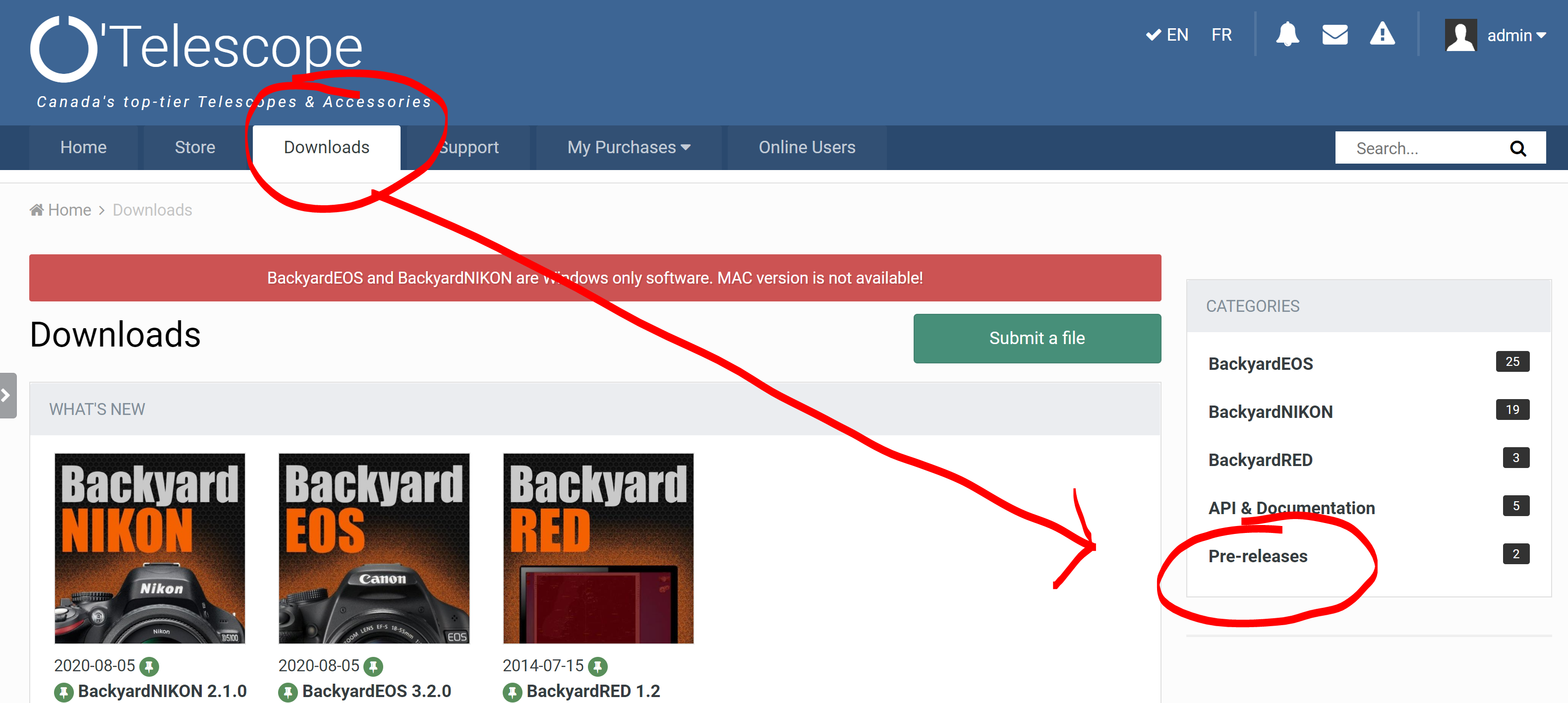Click the admin user avatar icon
This screenshot has width=1568, height=703.
pos(1460,35)
